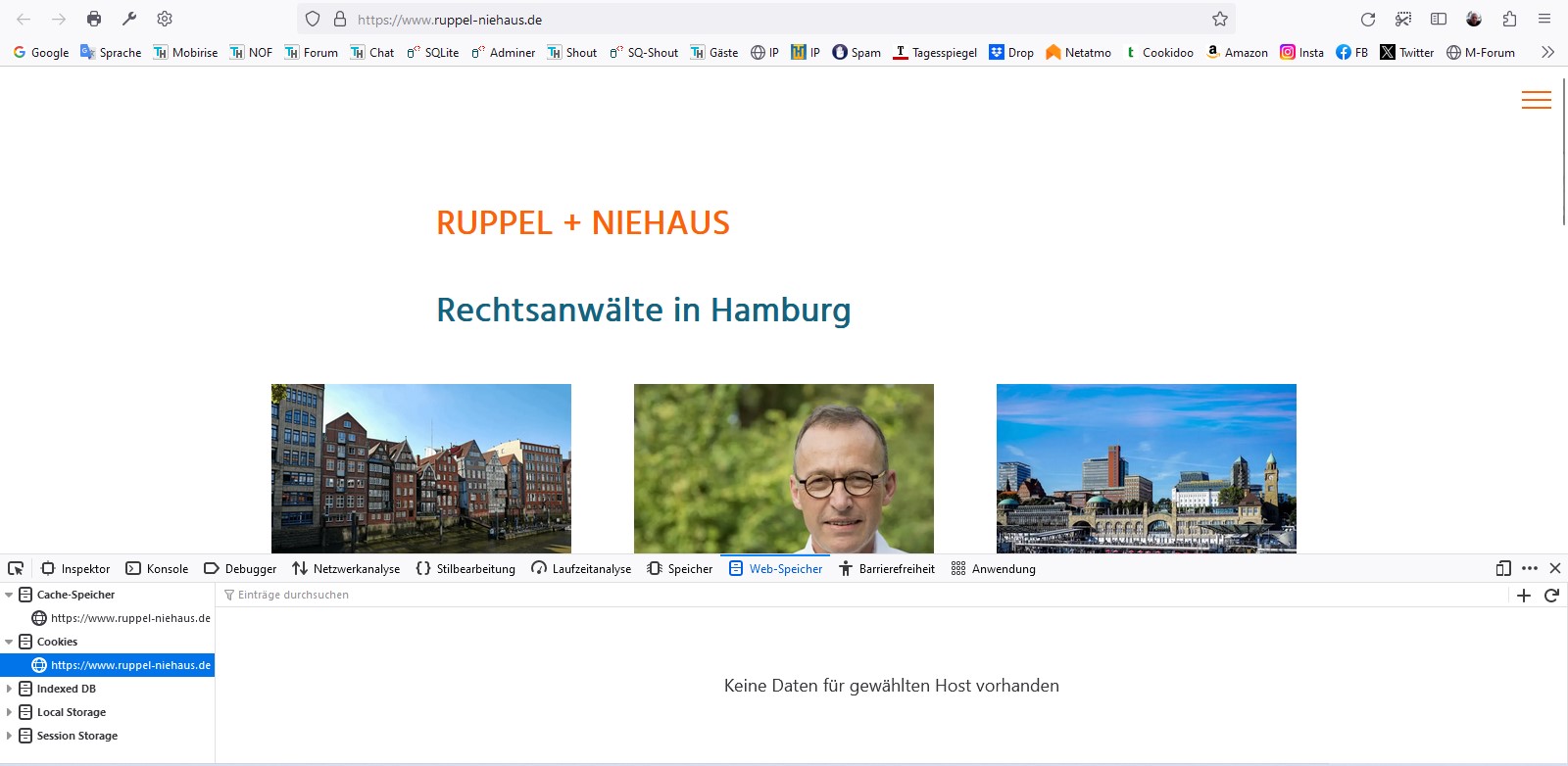Open the Firefox application menu
Viewport: 1568px width, 766px height.
[x=1544, y=19]
